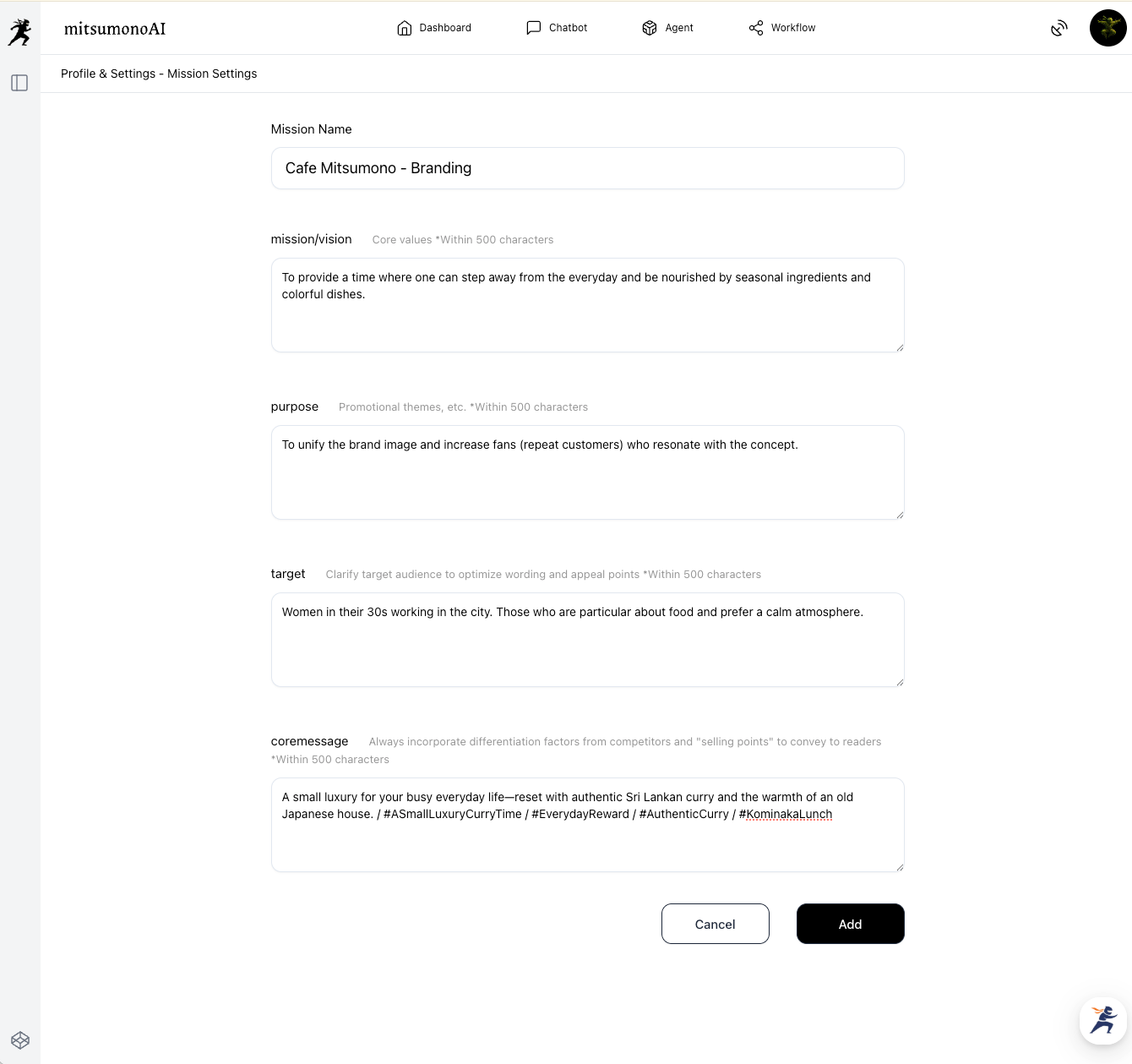Click the Dashboard house icon
The image size is (1132, 1064).
[405, 28]
